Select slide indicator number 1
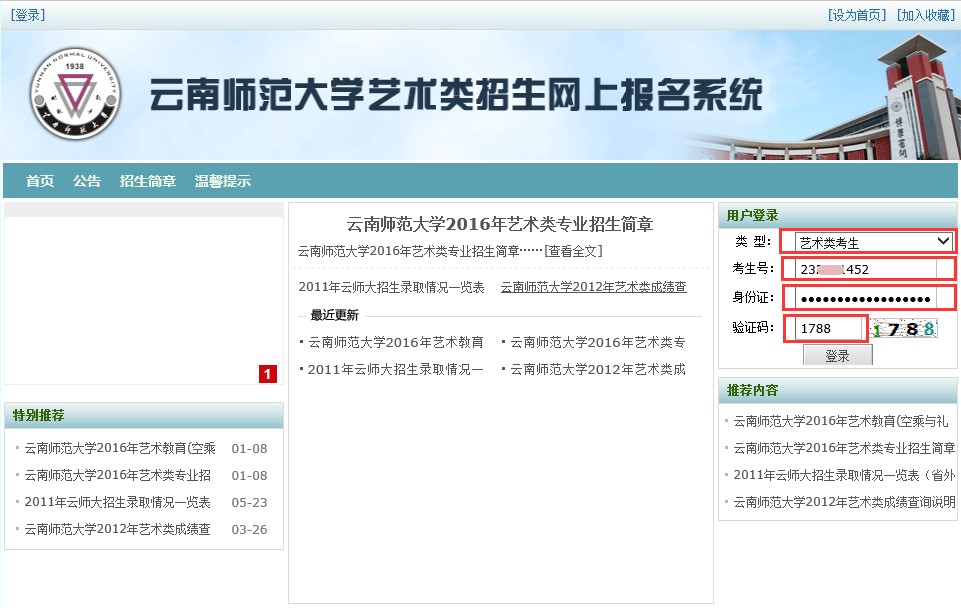This screenshot has width=961, height=608. (268, 374)
